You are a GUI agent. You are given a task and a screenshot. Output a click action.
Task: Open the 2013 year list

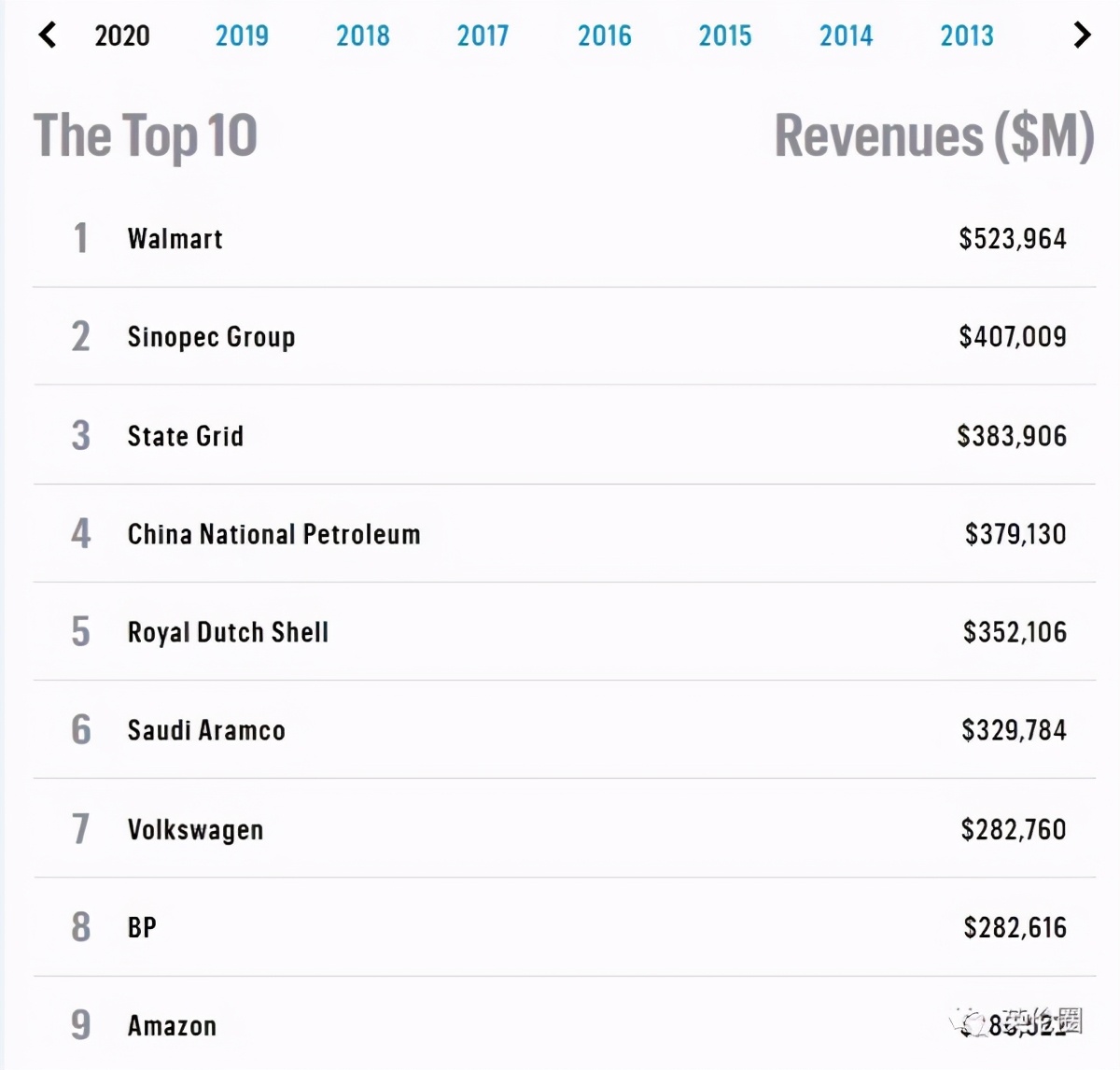tap(966, 35)
